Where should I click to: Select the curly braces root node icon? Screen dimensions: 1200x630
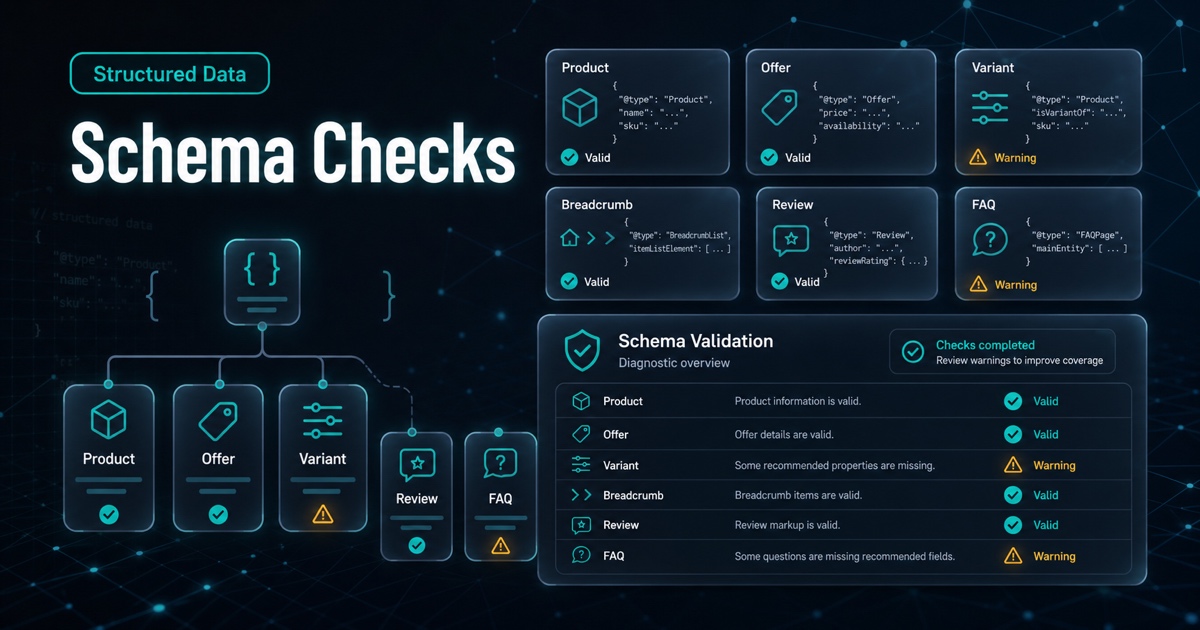[262, 267]
